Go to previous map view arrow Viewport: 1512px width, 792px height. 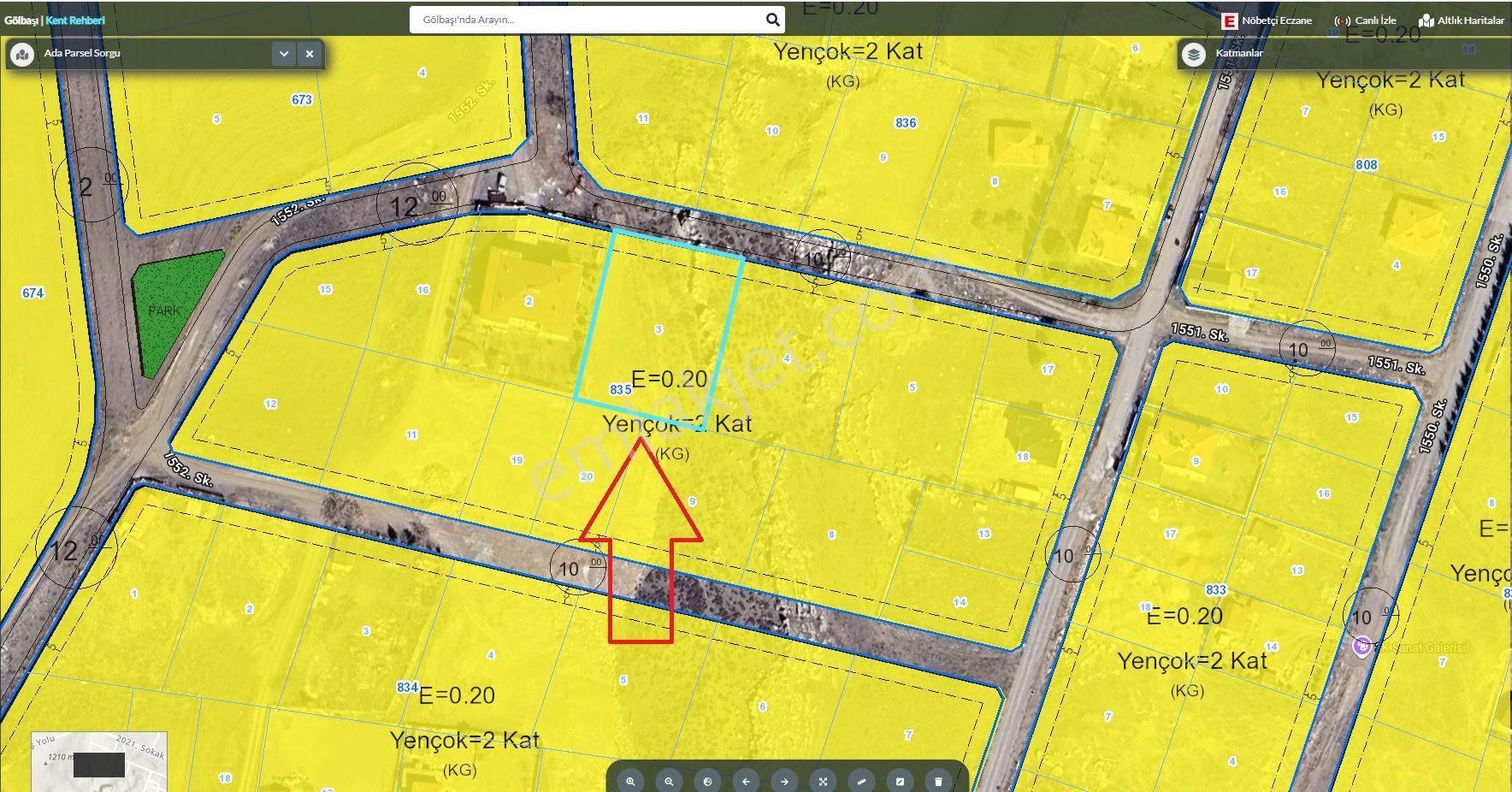click(x=746, y=781)
